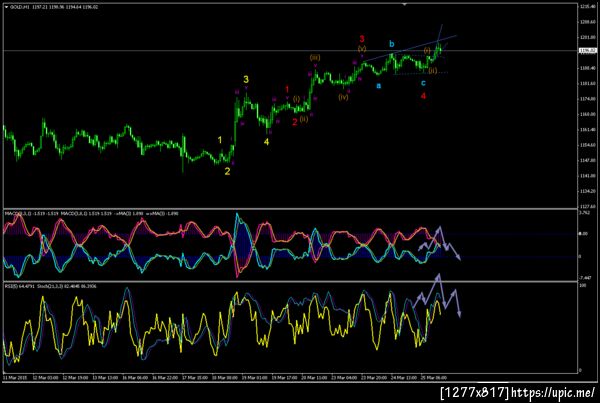Viewport: 600px width, 403px height.
Task: Click the 1201.80 price scale label
Action: point(587,38)
